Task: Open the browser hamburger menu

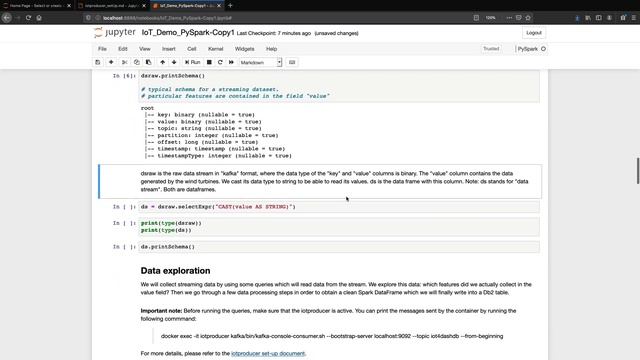Action: tap(633, 18)
